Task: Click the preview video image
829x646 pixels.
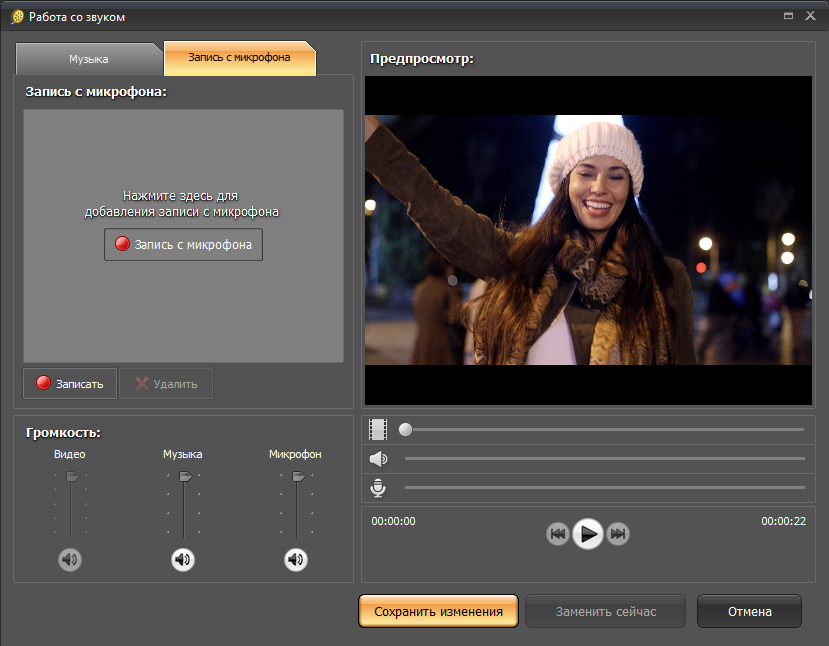Action: tap(588, 240)
